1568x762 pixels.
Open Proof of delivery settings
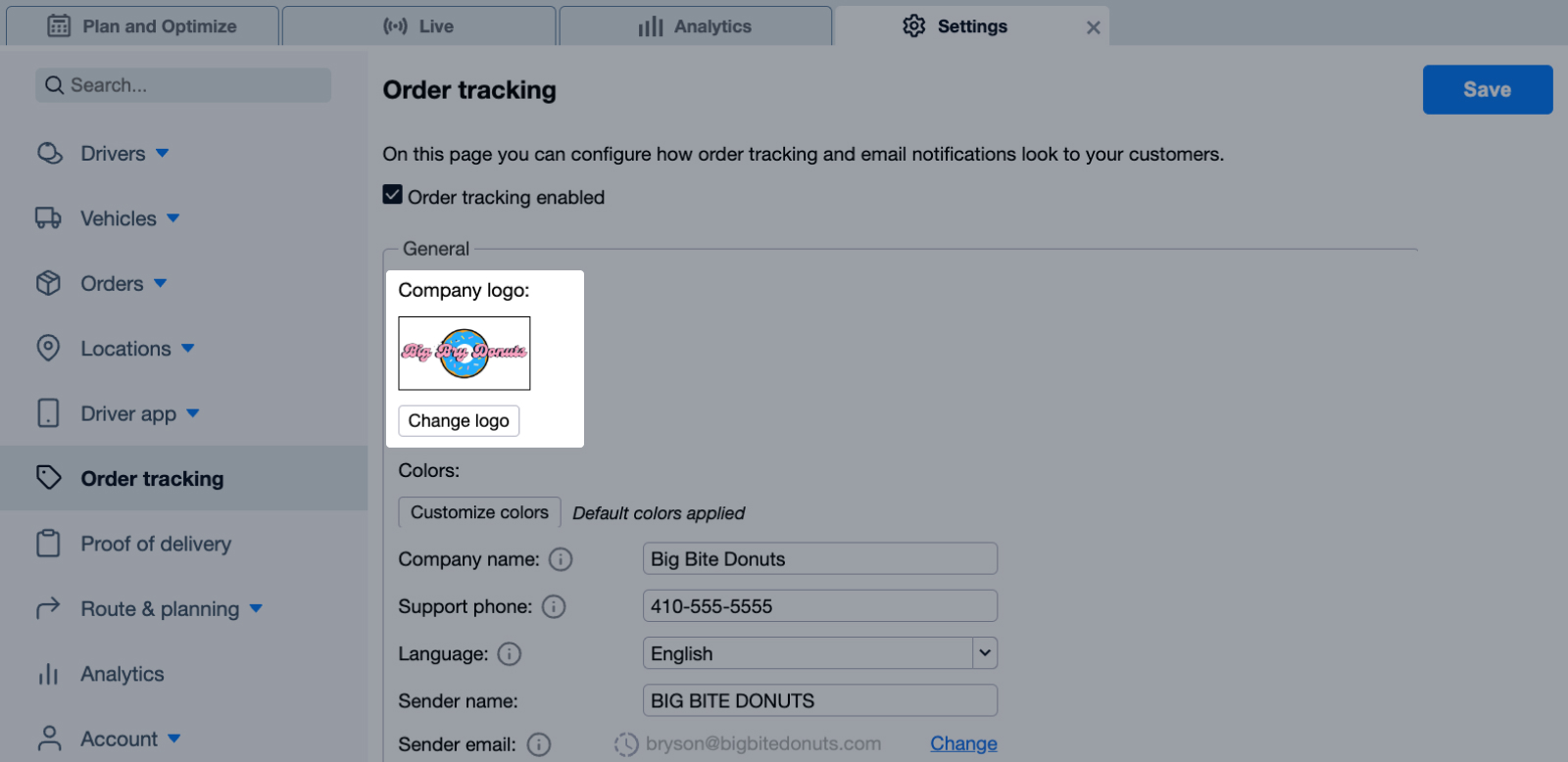coord(156,544)
